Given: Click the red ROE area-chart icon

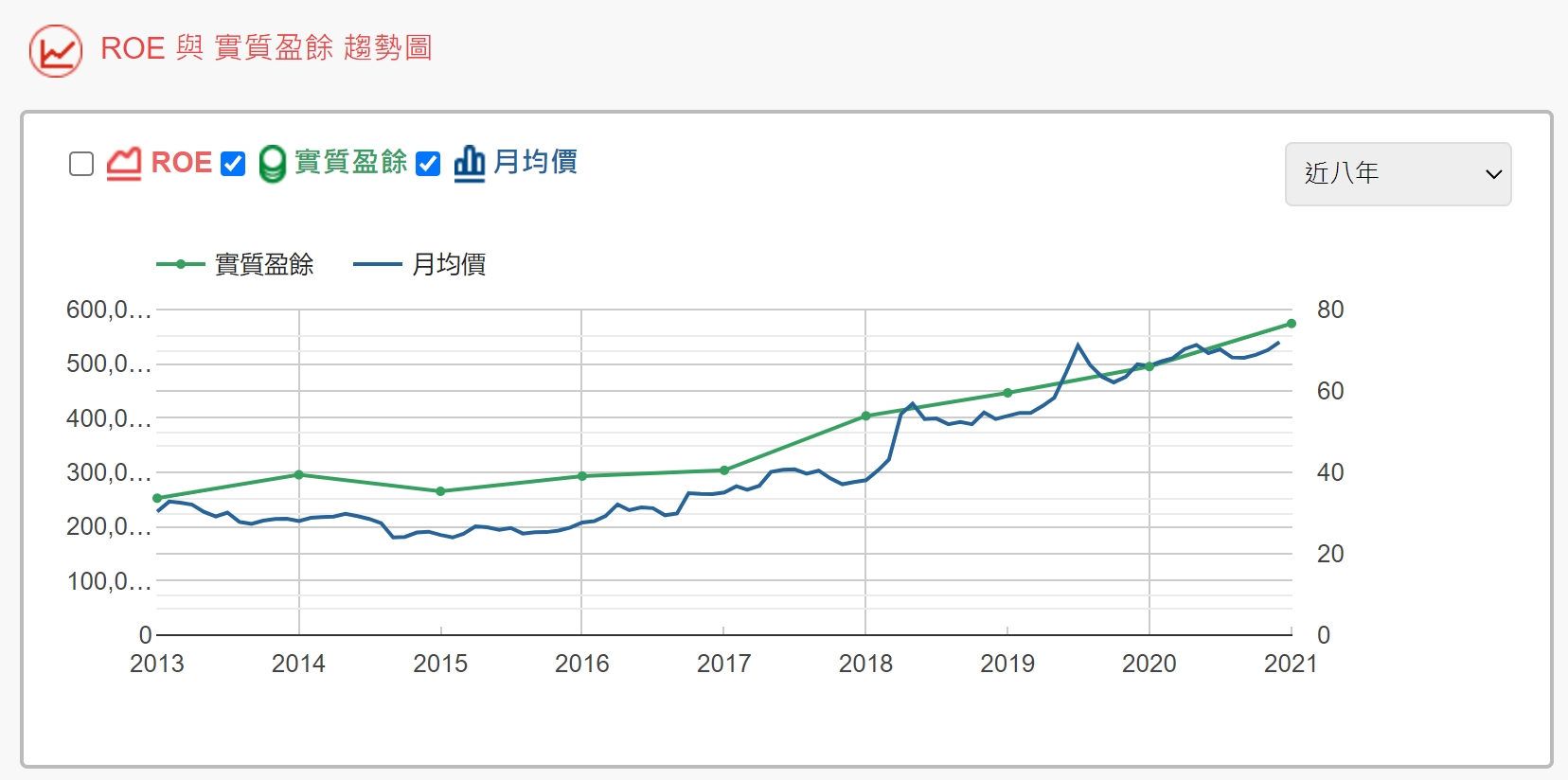Looking at the screenshot, I should tap(124, 164).
